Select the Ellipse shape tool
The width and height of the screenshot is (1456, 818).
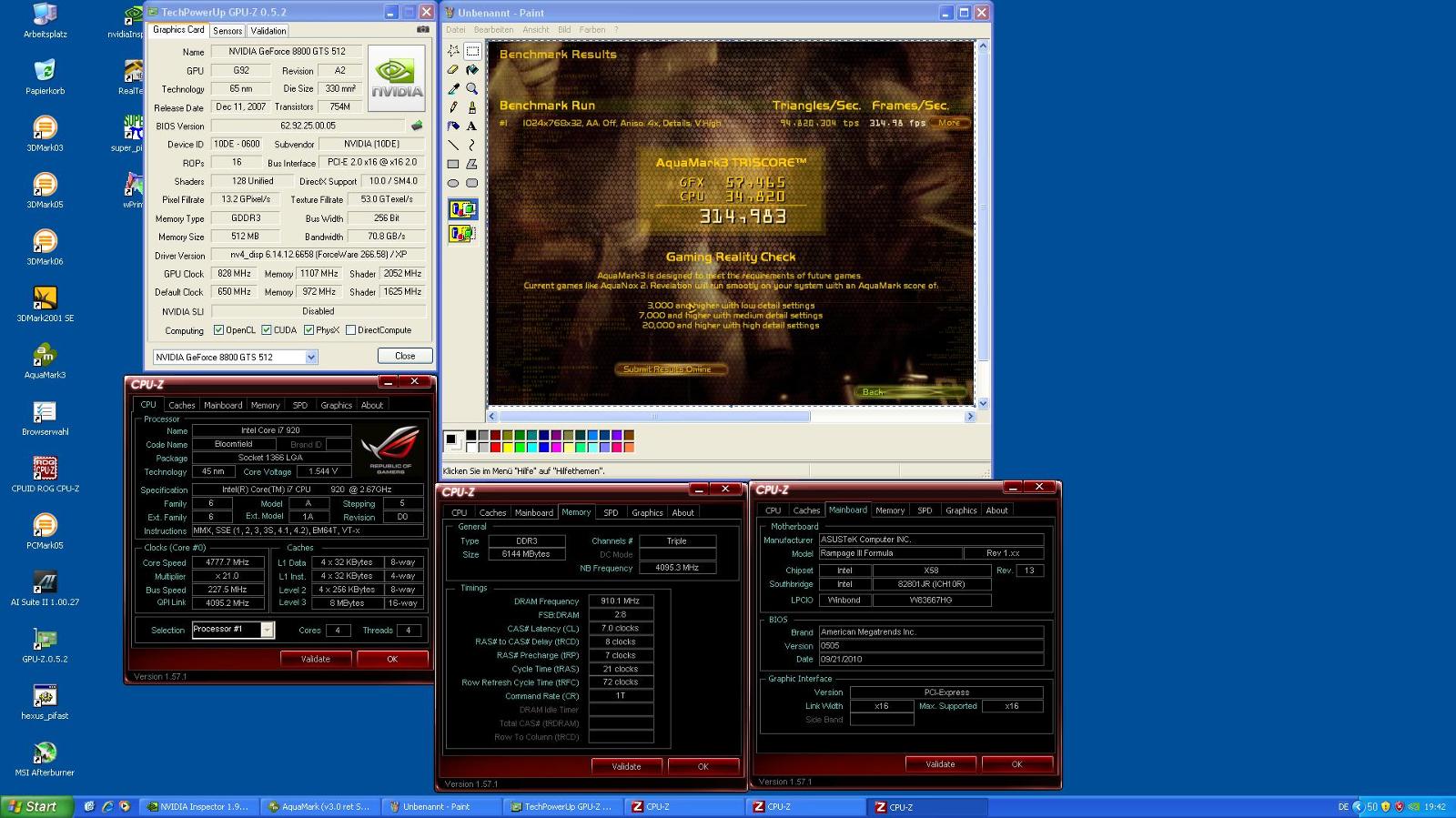[453, 183]
